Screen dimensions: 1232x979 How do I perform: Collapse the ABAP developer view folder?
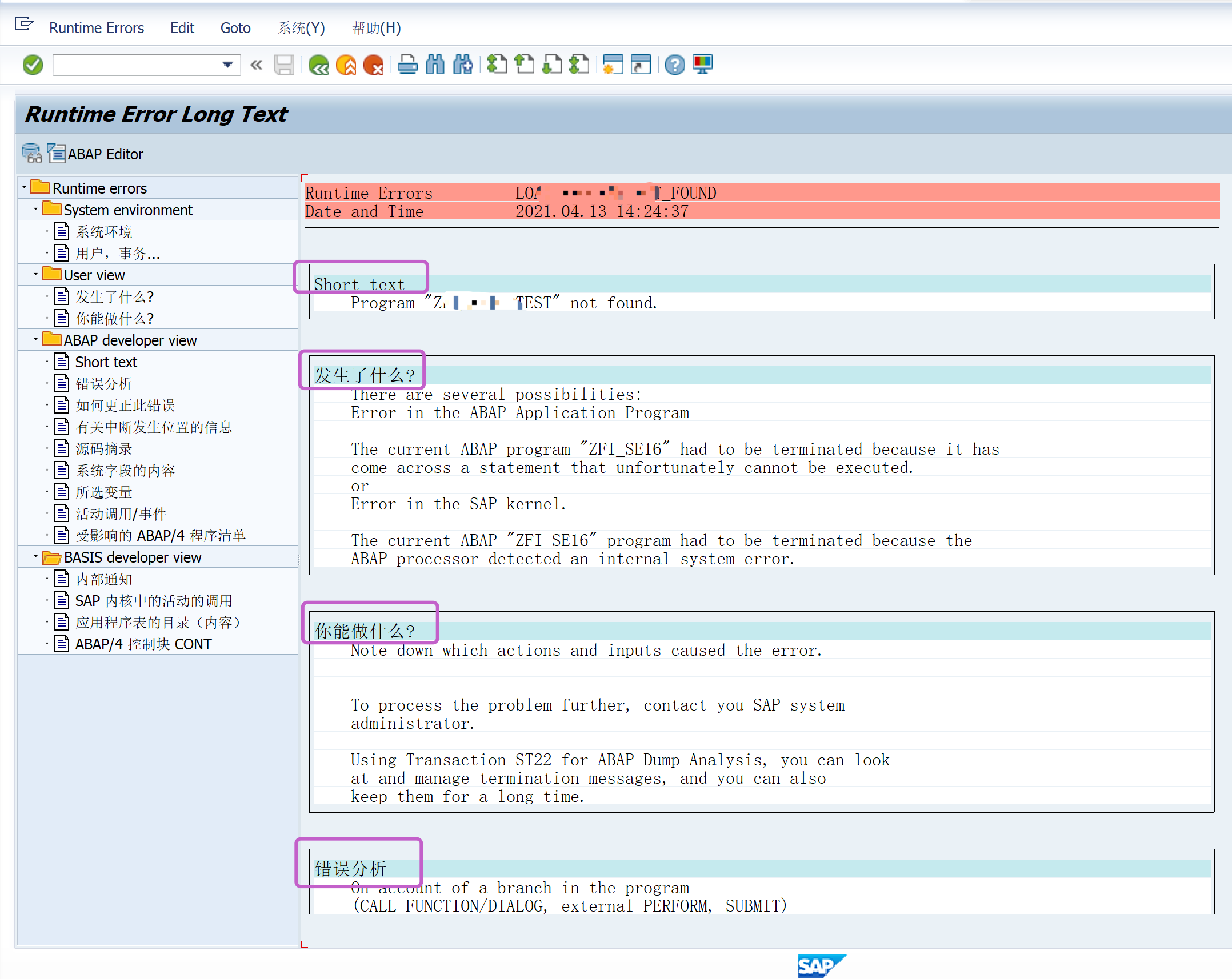click(x=35, y=340)
